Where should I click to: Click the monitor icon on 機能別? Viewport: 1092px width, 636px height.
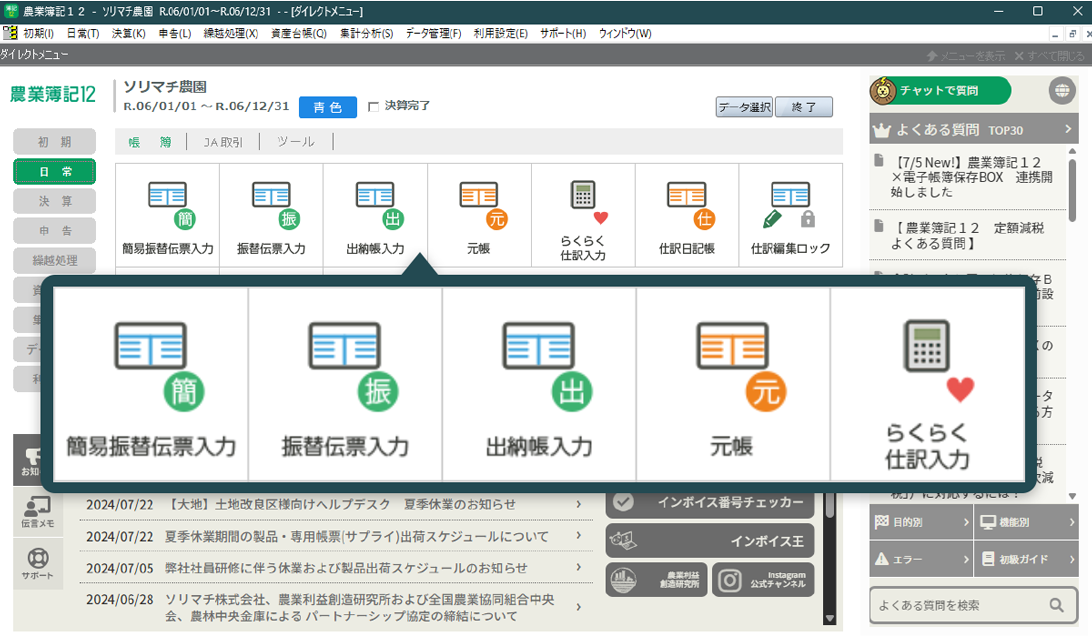(x=988, y=522)
